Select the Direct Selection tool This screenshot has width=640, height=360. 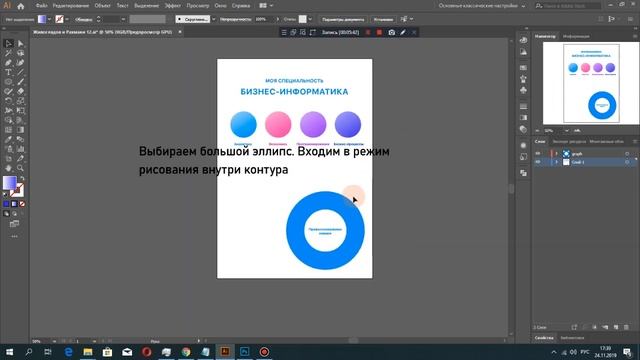(20, 43)
